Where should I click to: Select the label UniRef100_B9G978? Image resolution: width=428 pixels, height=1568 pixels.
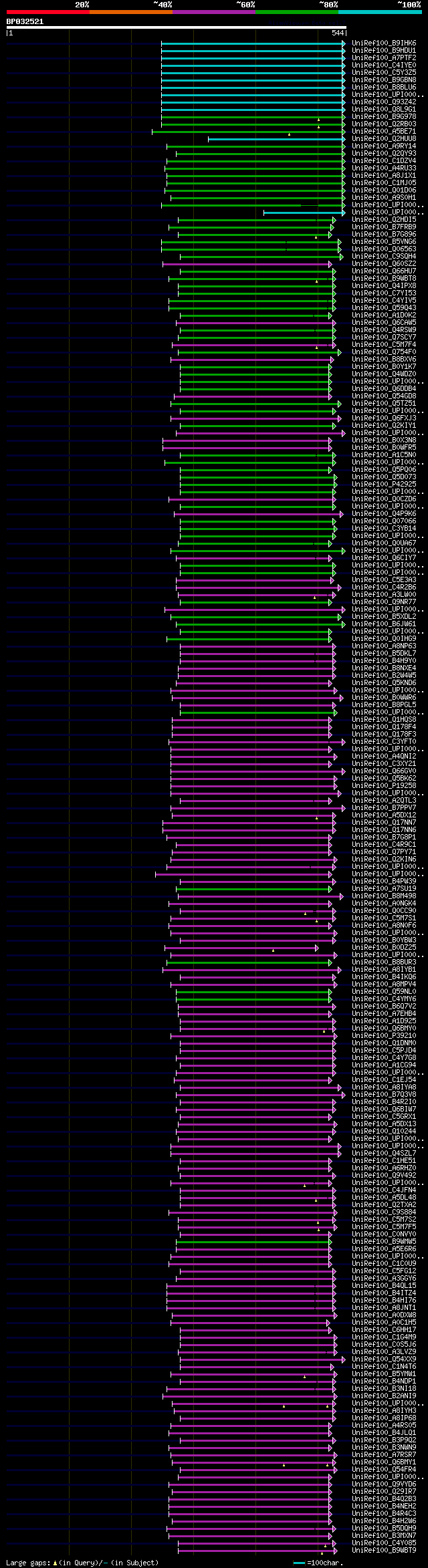point(384,116)
